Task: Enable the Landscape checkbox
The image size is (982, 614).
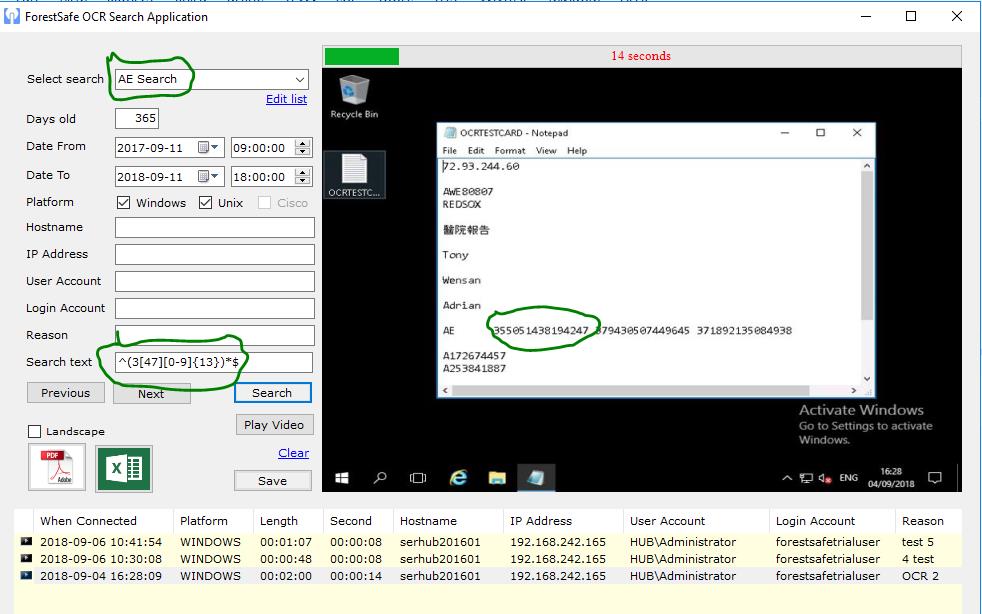Action: click(x=35, y=432)
